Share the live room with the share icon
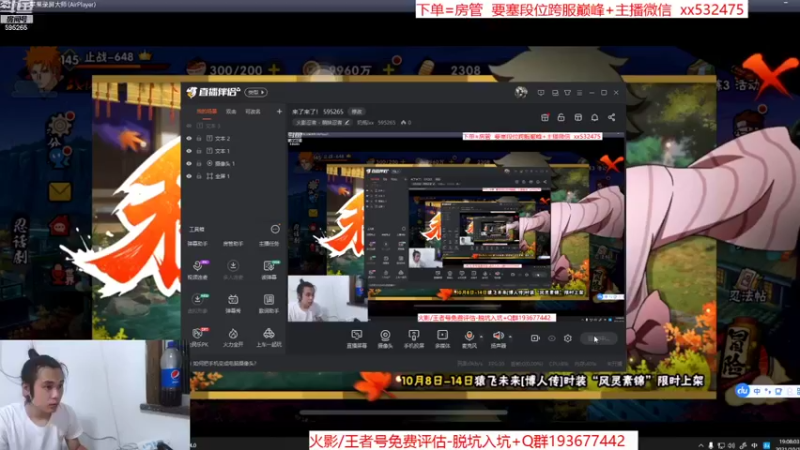This screenshot has width=800, height=450. [x=611, y=117]
